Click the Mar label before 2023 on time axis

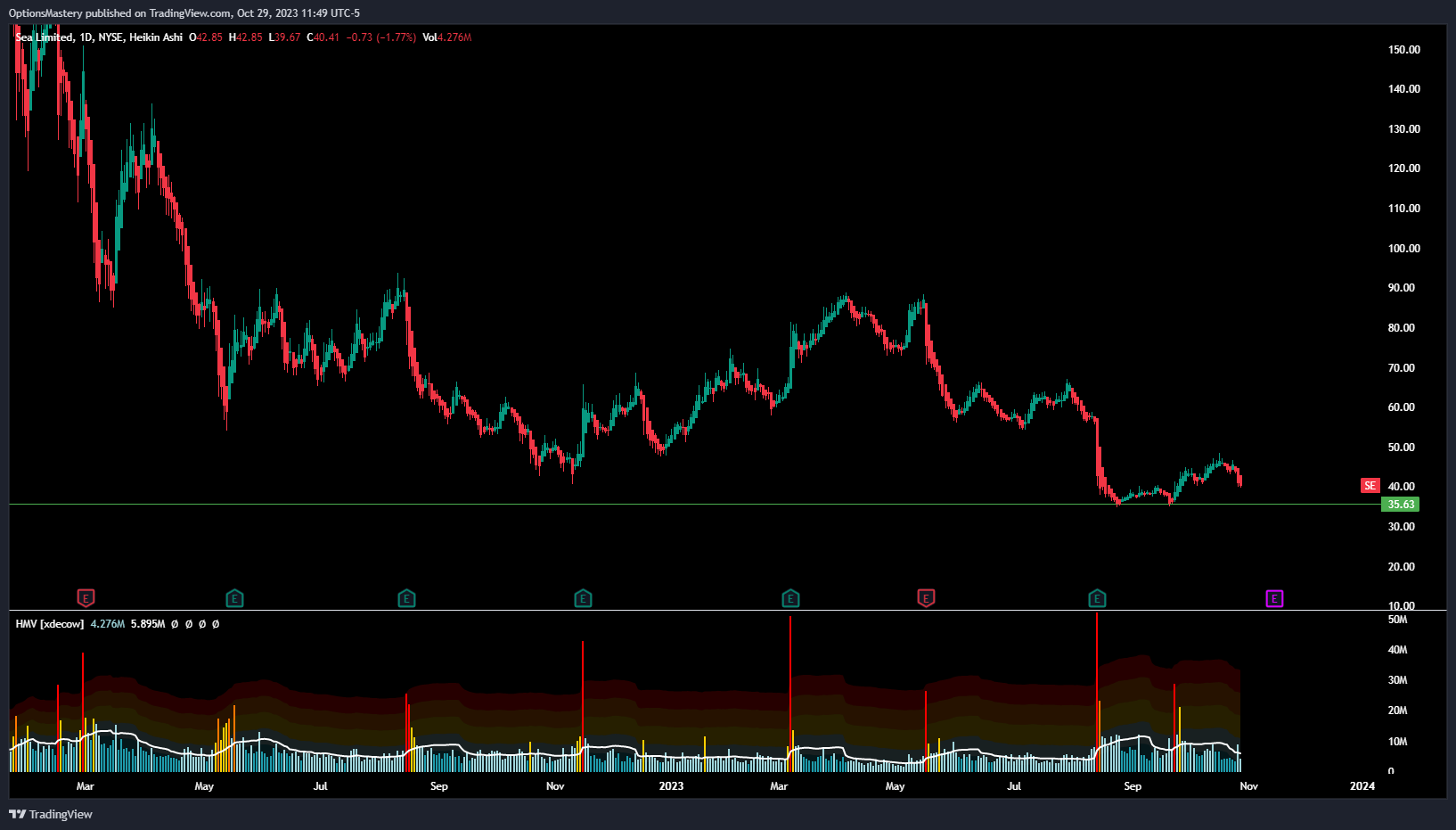click(86, 786)
